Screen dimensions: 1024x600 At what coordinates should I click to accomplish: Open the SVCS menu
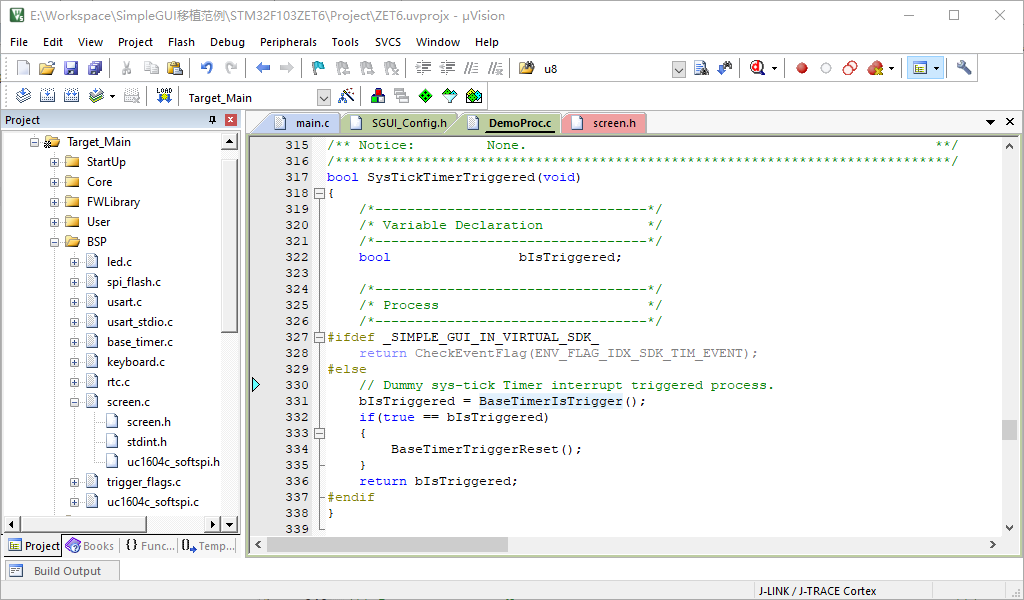pos(388,42)
